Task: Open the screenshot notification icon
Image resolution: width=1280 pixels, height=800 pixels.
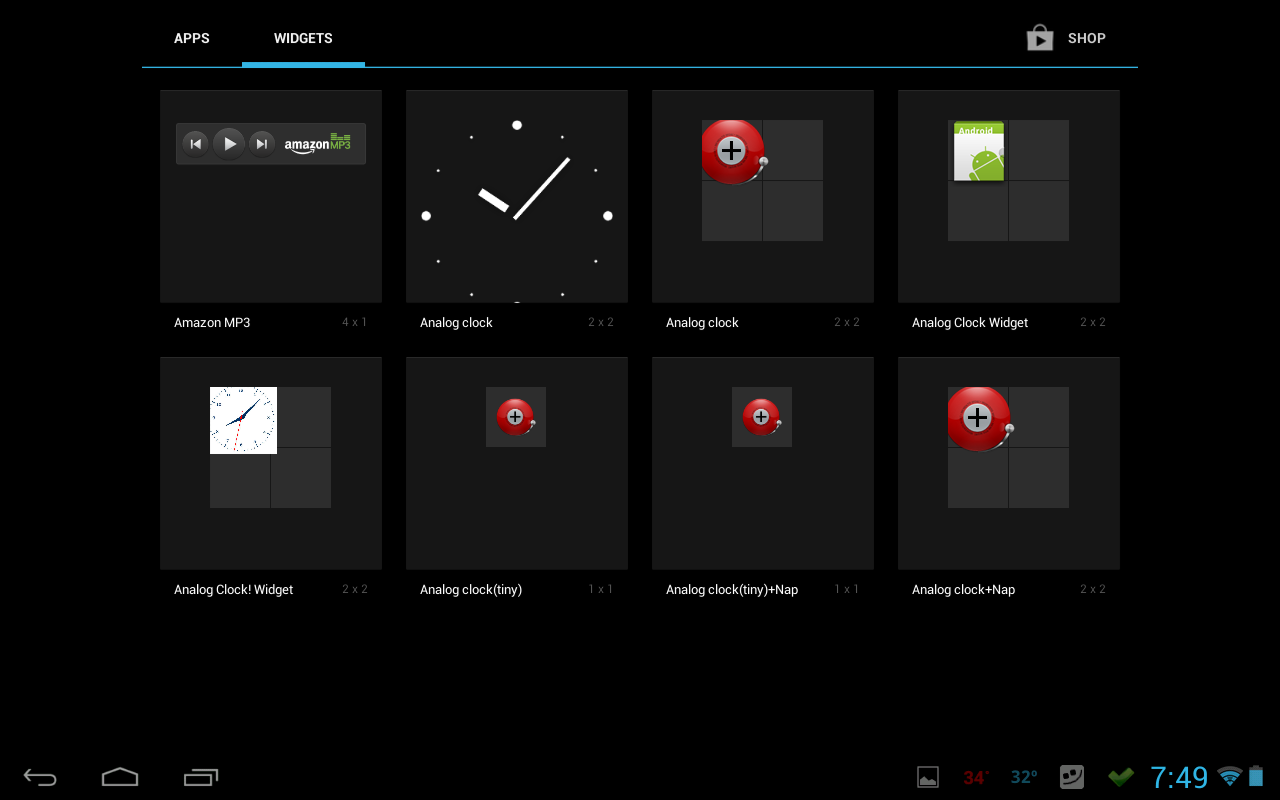Action: pyautogui.click(x=927, y=776)
